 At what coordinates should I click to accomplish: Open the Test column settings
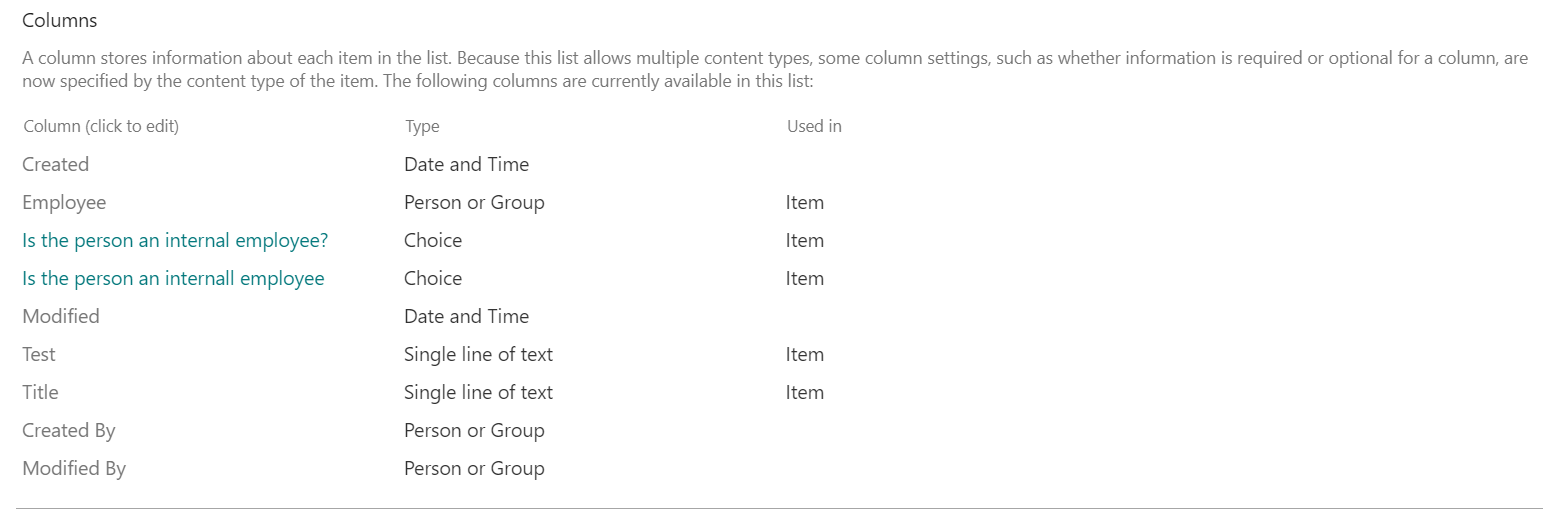click(x=39, y=354)
